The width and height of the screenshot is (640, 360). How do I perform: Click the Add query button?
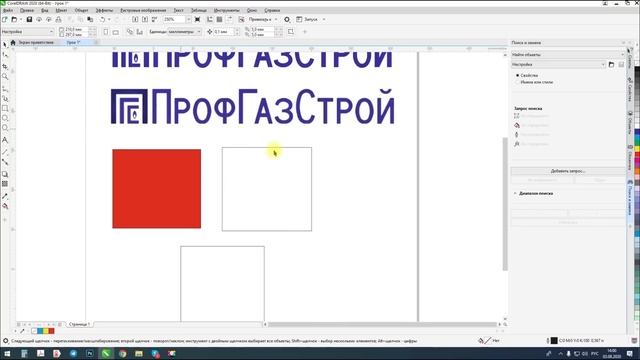click(x=568, y=171)
